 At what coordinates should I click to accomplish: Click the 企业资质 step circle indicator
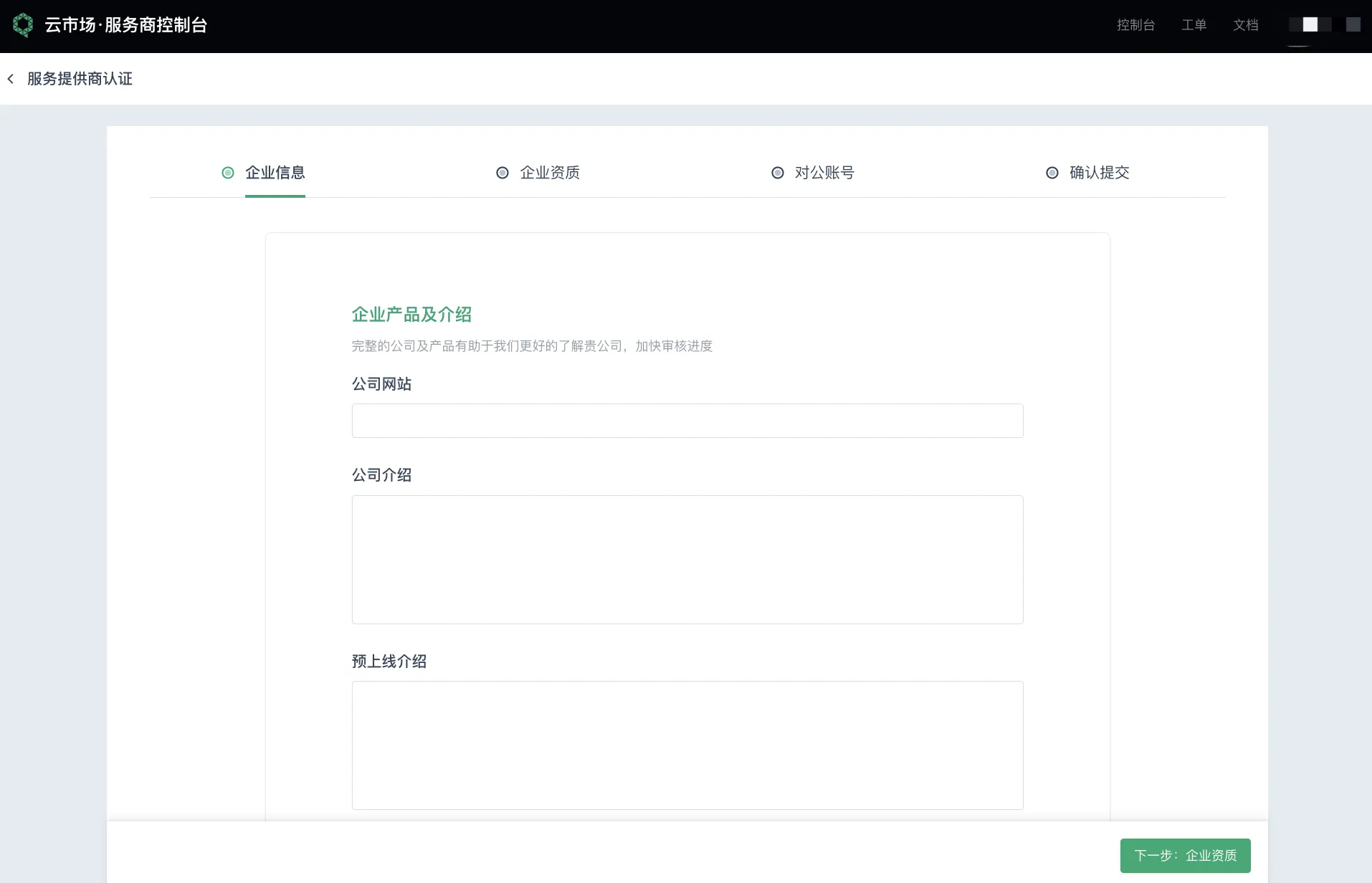502,173
